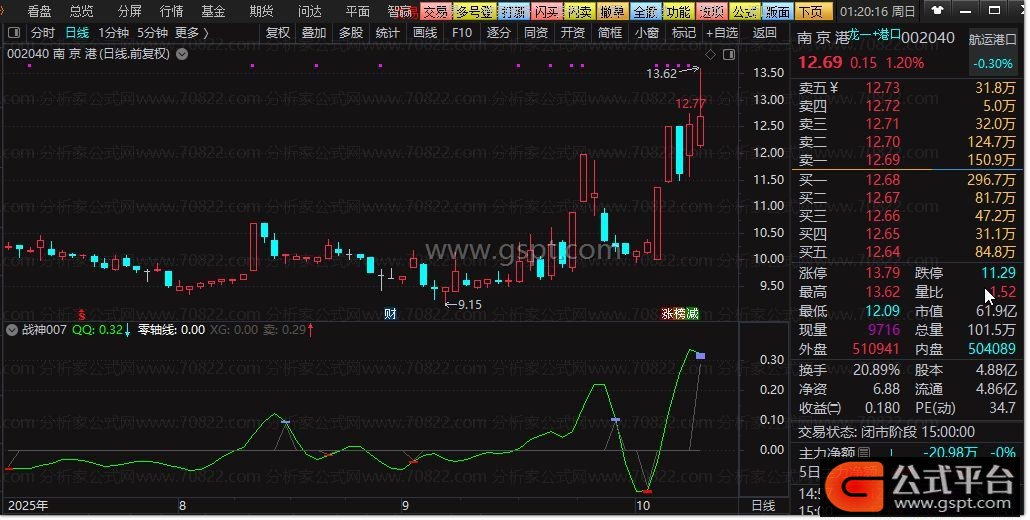Toggle the left panel icon beside 分时
The height and width of the screenshot is (520, 1030).
pyautogui.click(x=13, y=32)
